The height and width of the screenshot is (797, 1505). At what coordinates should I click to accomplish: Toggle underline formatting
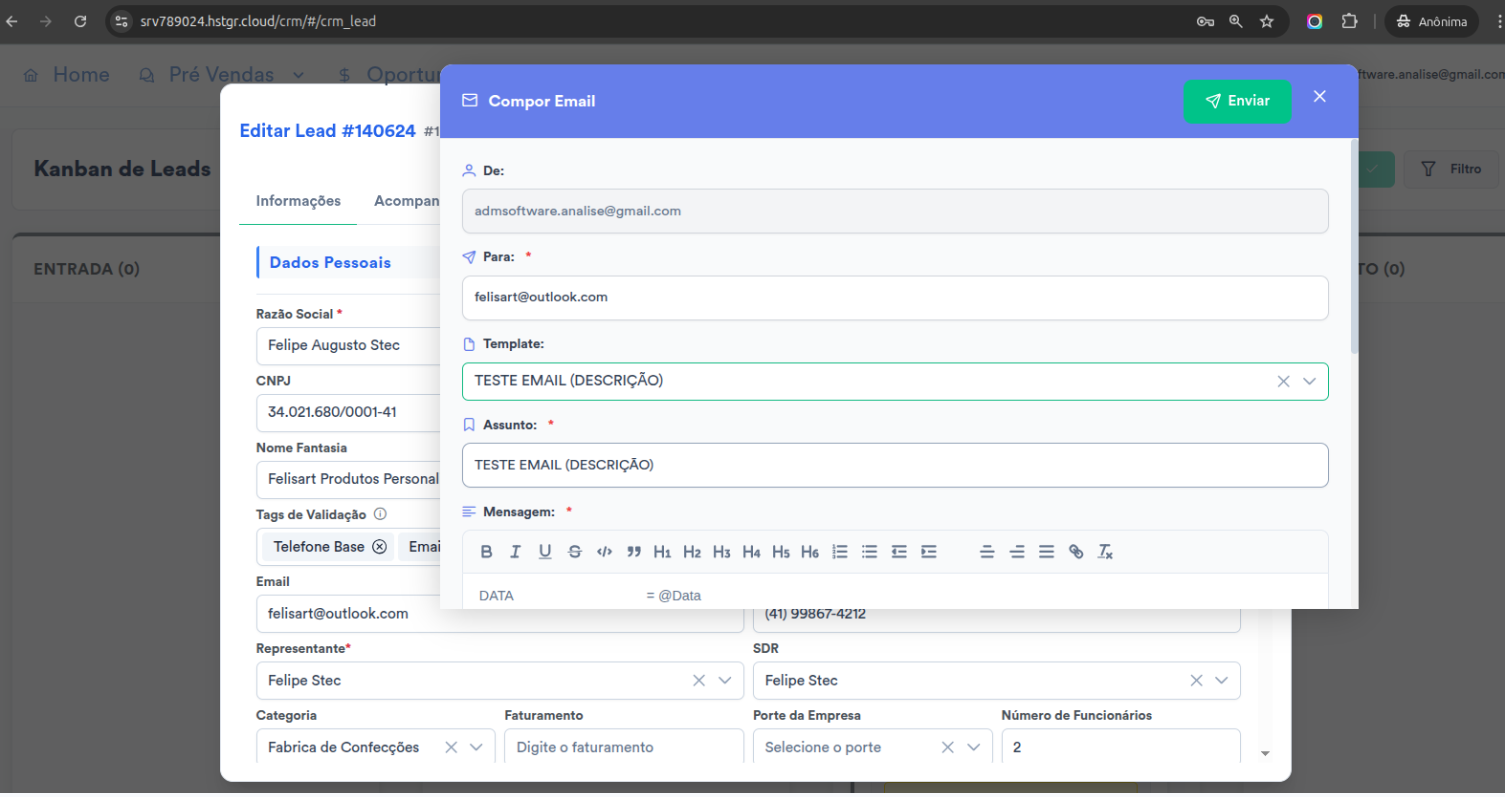coord(545,552)
